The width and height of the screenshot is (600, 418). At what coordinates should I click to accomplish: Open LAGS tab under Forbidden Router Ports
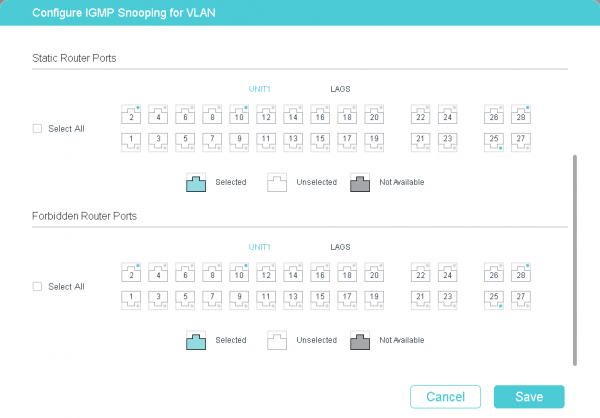pyautogui.click(x=340, y=246)
